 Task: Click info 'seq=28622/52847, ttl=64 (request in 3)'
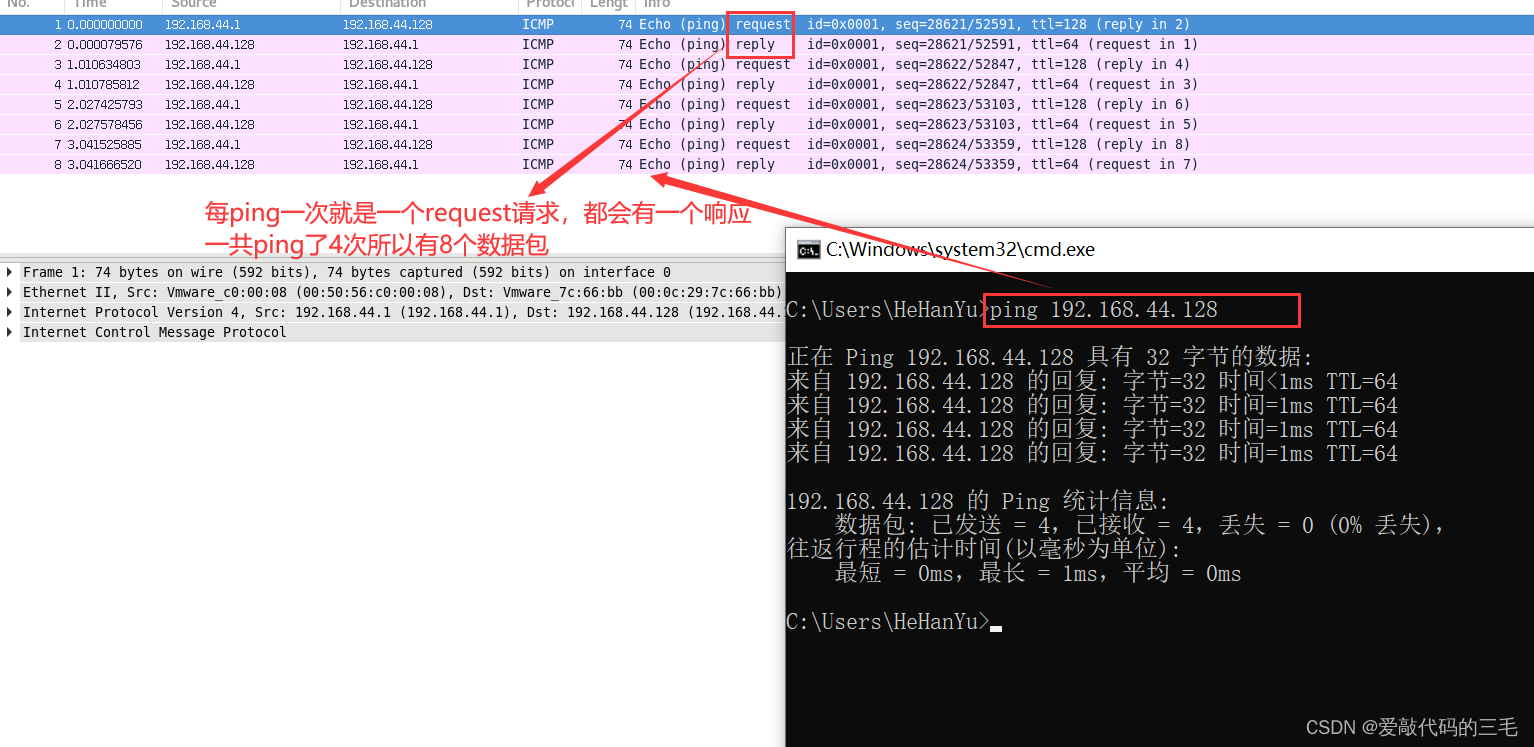(x=1047, y=84)
